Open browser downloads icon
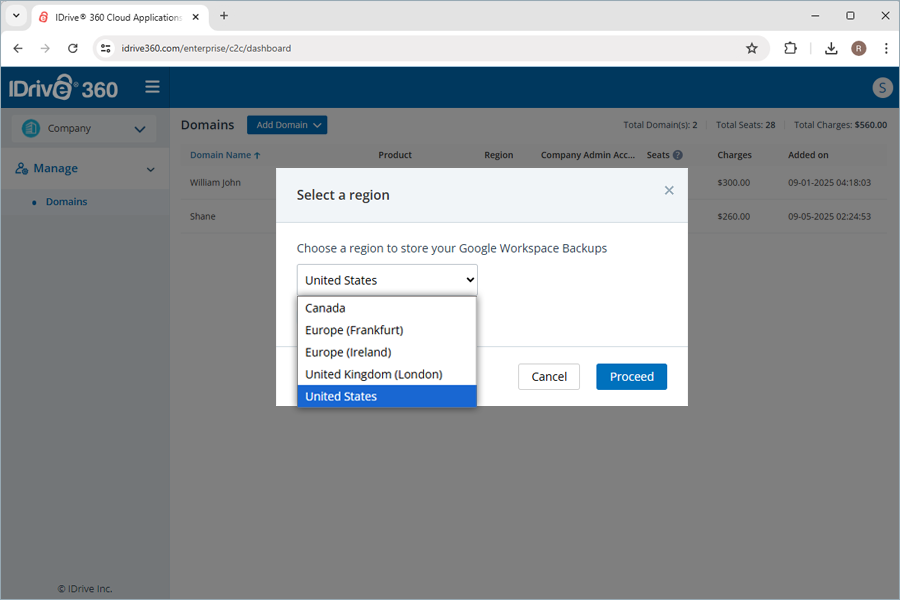The image size is (900, 600). click(x=831, y=47)
